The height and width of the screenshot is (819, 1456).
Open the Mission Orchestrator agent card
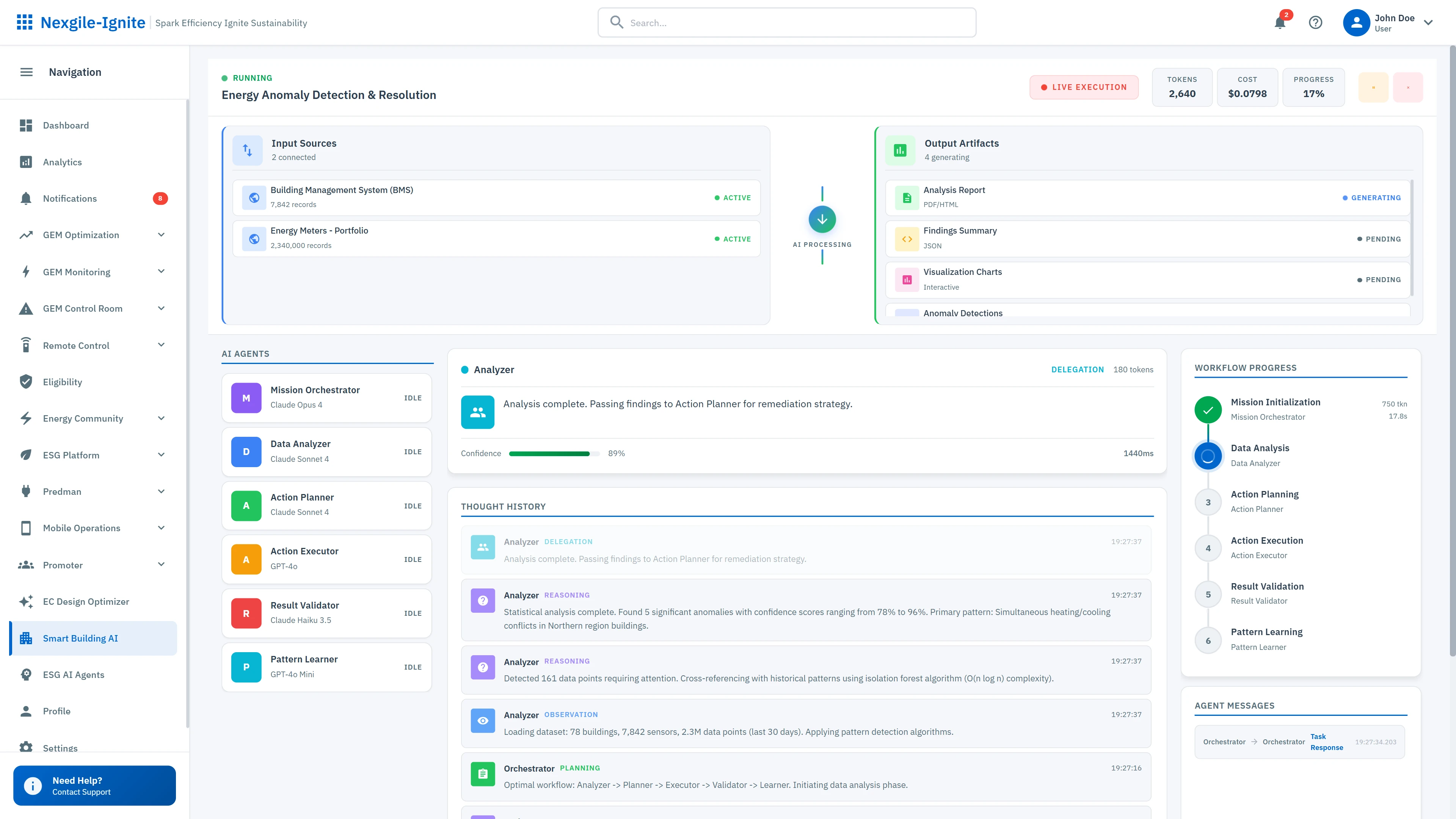pyautogui.click(x=327, y=397)
